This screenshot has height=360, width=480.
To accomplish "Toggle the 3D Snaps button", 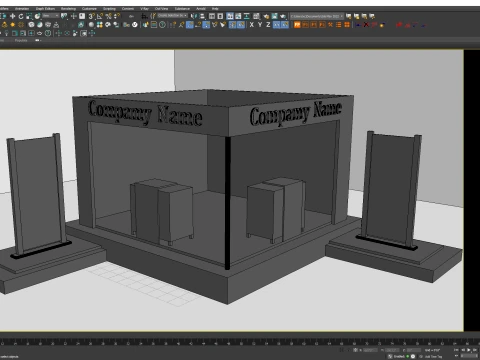I will coord(92,16).
